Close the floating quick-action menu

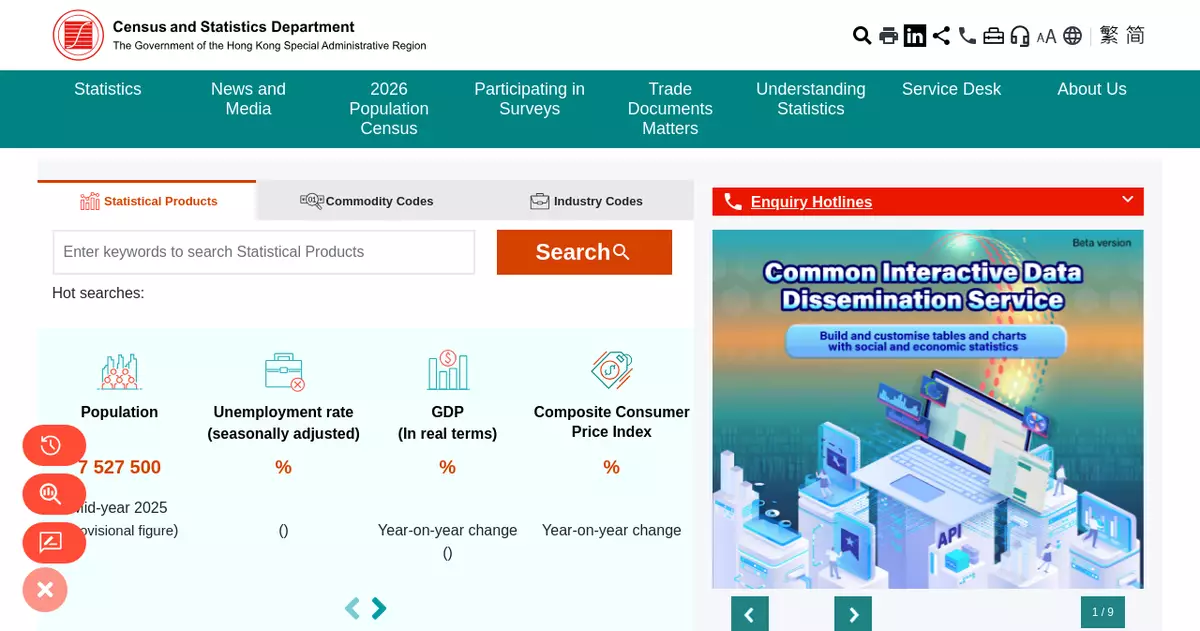pos(45,590)
